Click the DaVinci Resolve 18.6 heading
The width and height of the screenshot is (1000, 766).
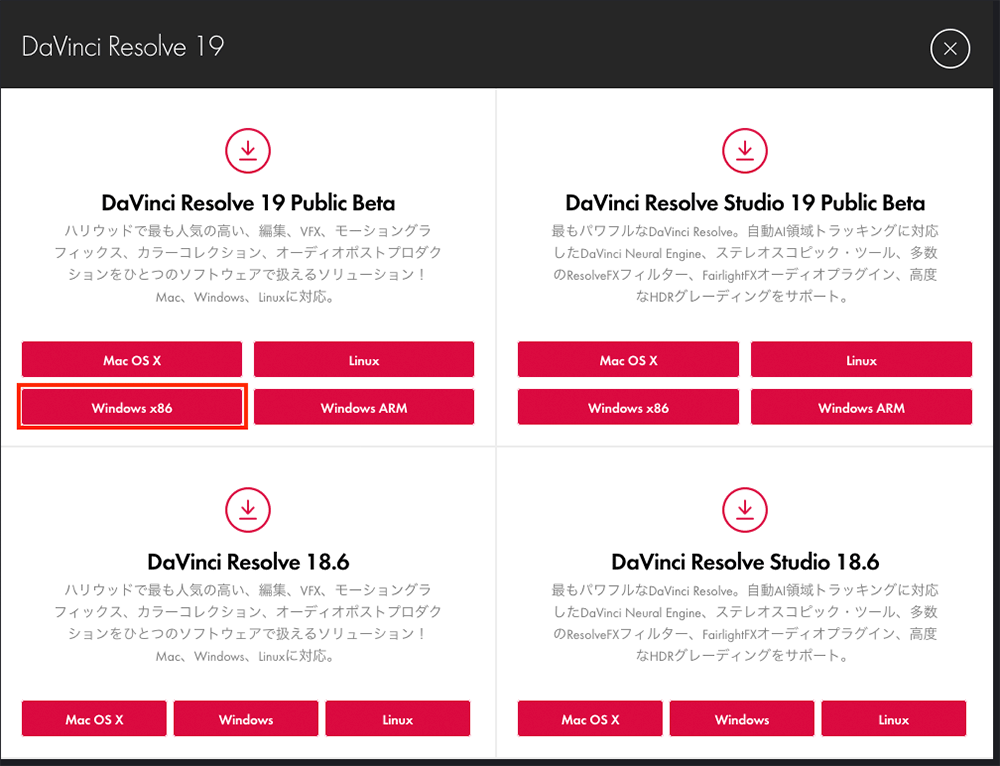click(x=248, y=562)
